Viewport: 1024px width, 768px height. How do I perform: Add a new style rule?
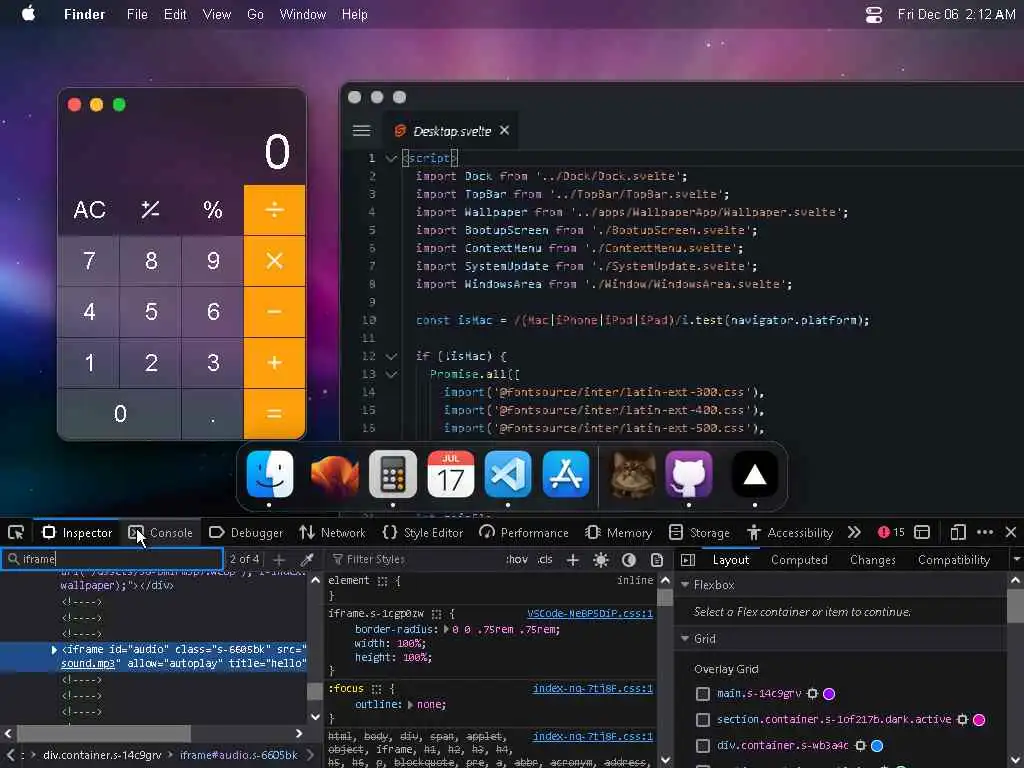[x=573, y=560]
